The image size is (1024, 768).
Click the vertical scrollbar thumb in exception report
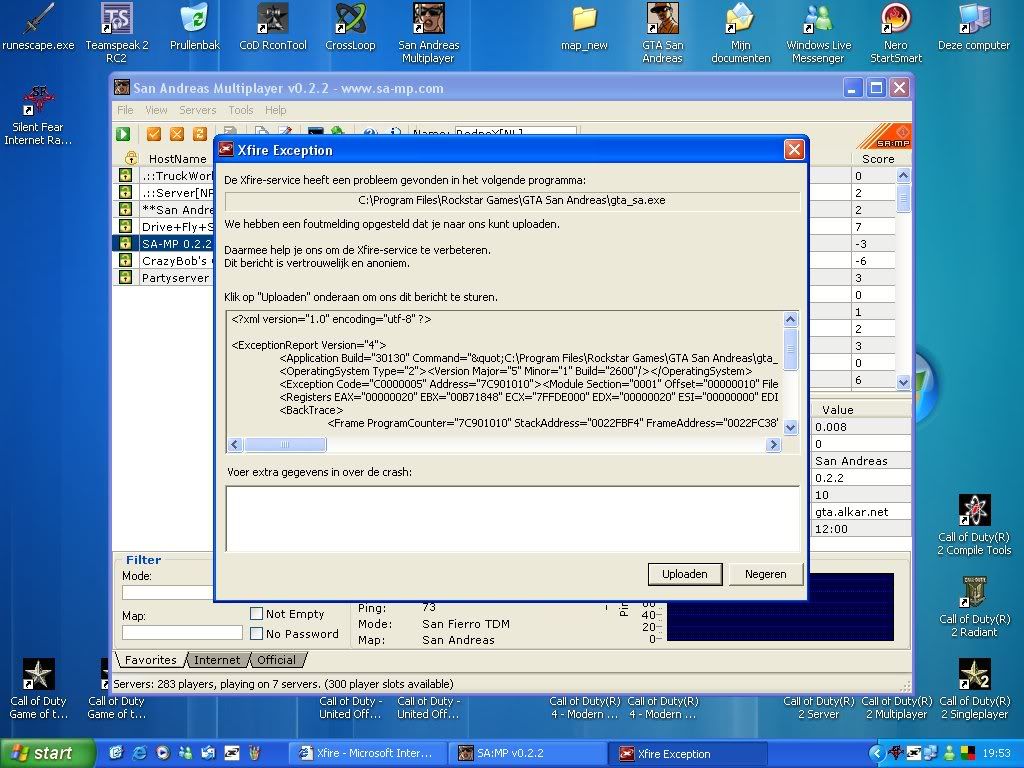point(790,348)
